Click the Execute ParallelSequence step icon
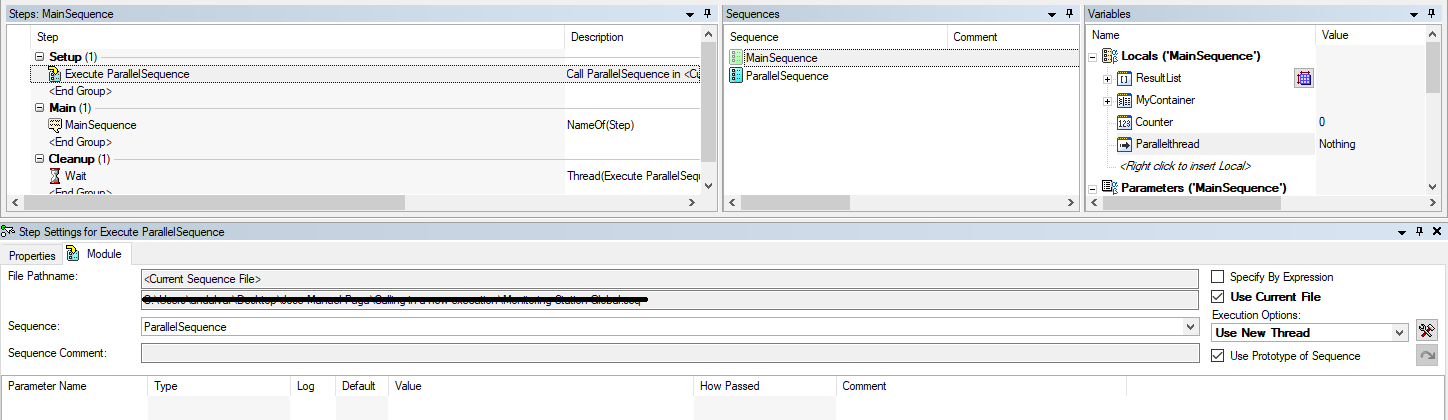1448x420 pixels. coord(55,74)
